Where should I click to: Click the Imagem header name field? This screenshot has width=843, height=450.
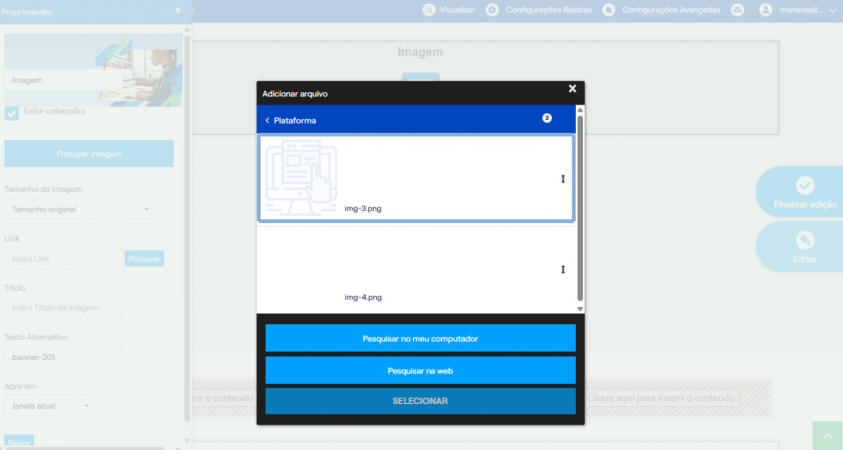pos(63,80)
